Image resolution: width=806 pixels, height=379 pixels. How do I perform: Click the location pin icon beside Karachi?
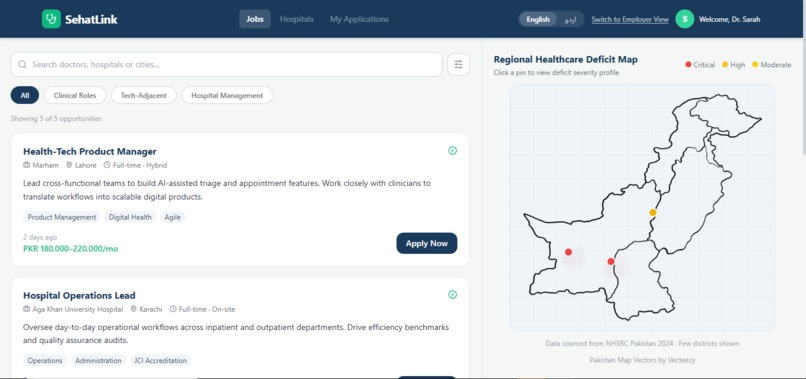click(x=133, y=309)
